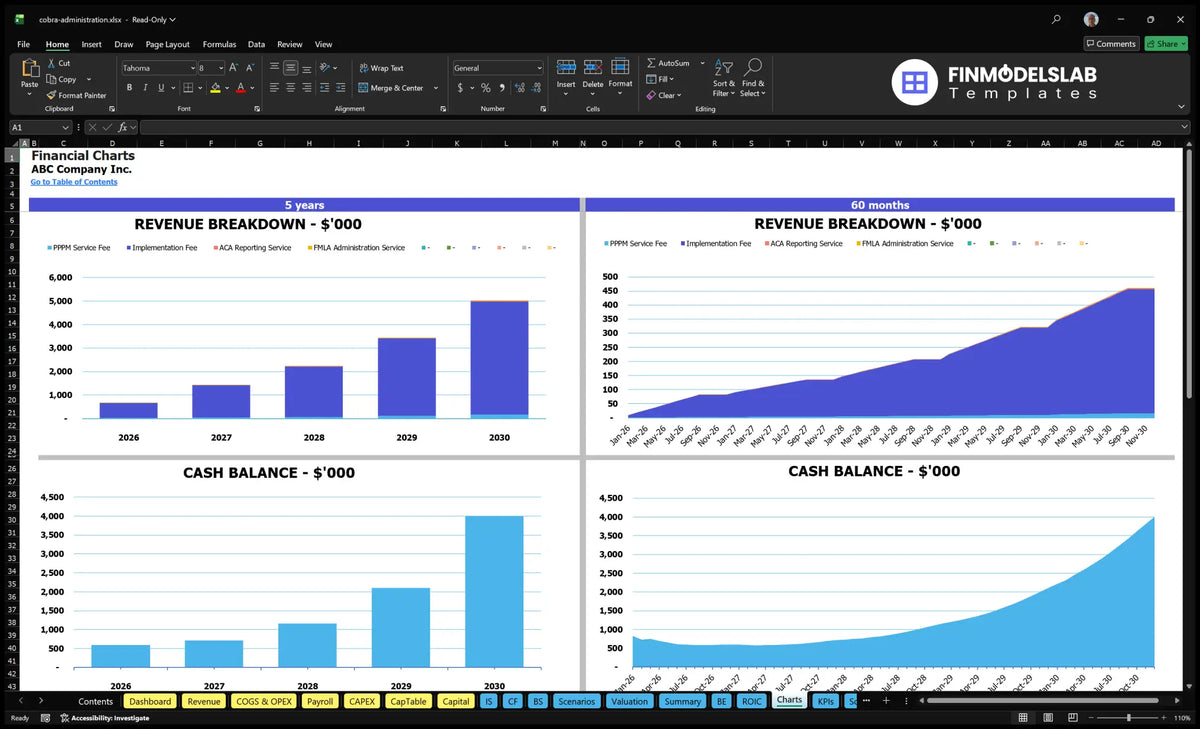Viewport: 1200px width, 729px height.
Task: Toggle Bold formatting
Action: pyautogui.click(x=129, y=88)
